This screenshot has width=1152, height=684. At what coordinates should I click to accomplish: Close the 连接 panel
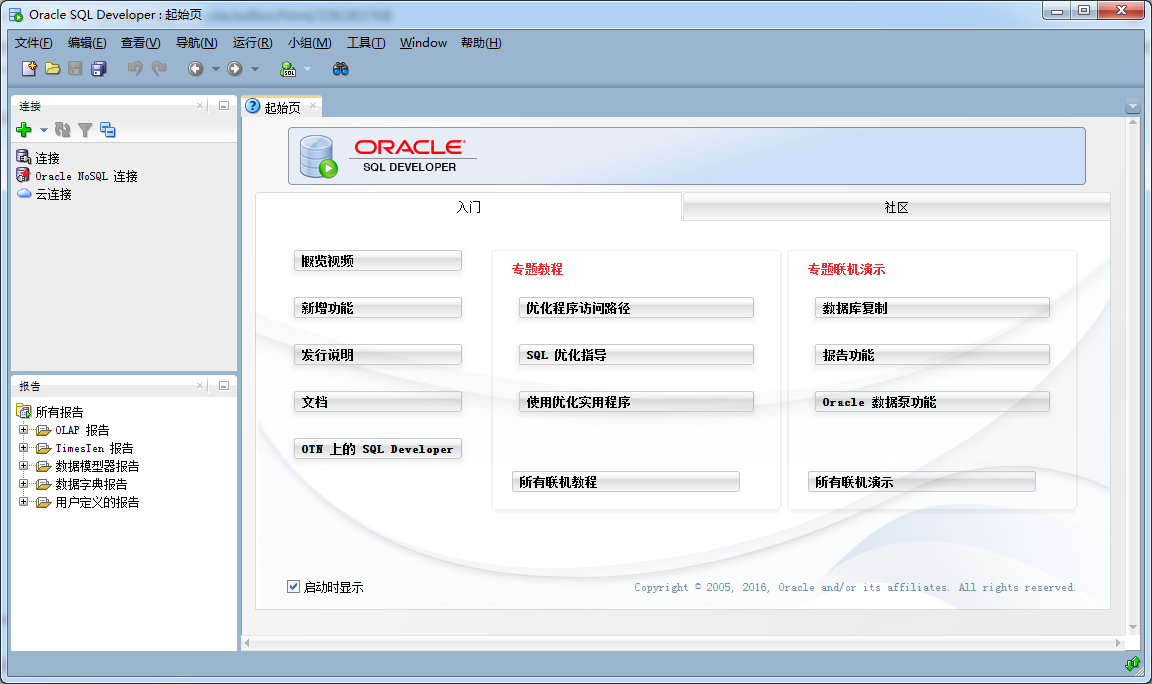point(200,106)
